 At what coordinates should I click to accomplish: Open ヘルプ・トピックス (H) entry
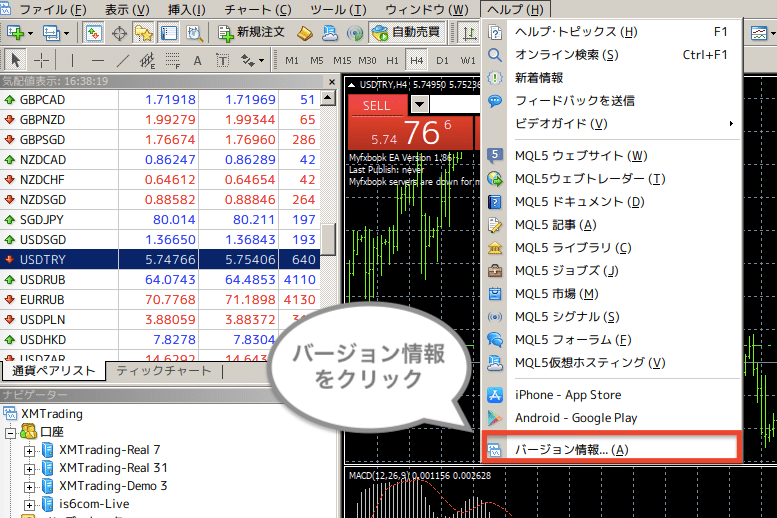point(611,32)
